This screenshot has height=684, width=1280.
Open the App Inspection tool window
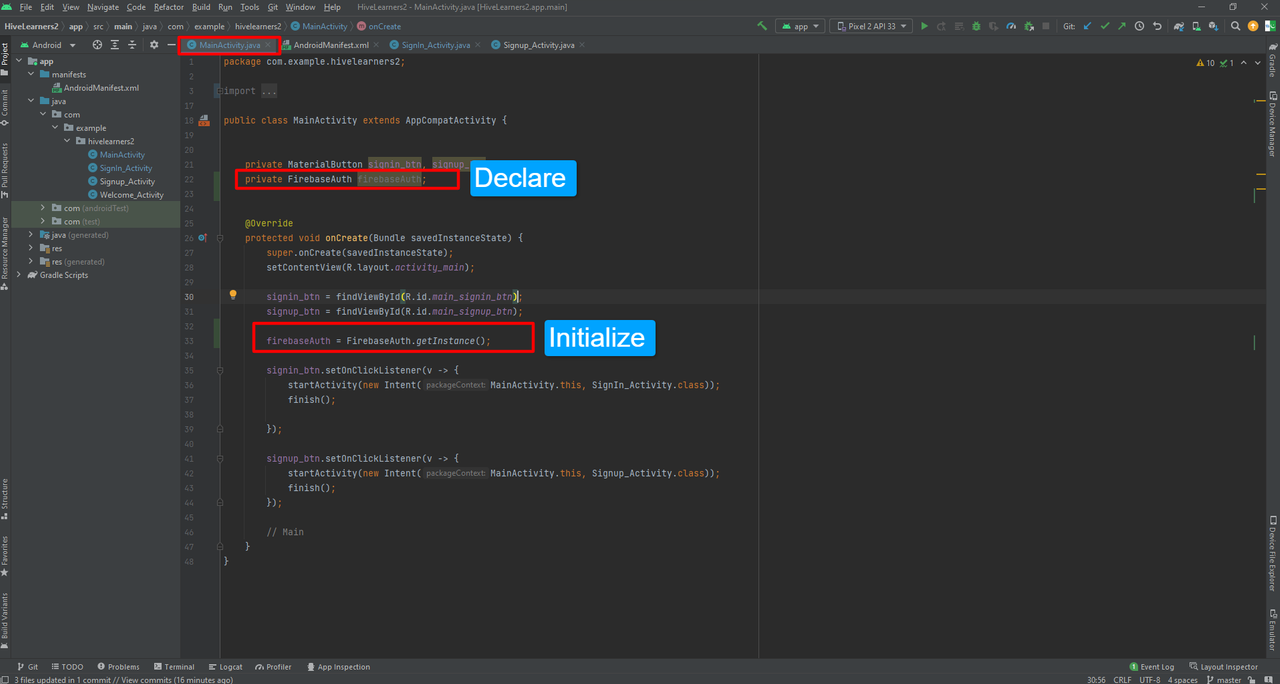[338, 667]
